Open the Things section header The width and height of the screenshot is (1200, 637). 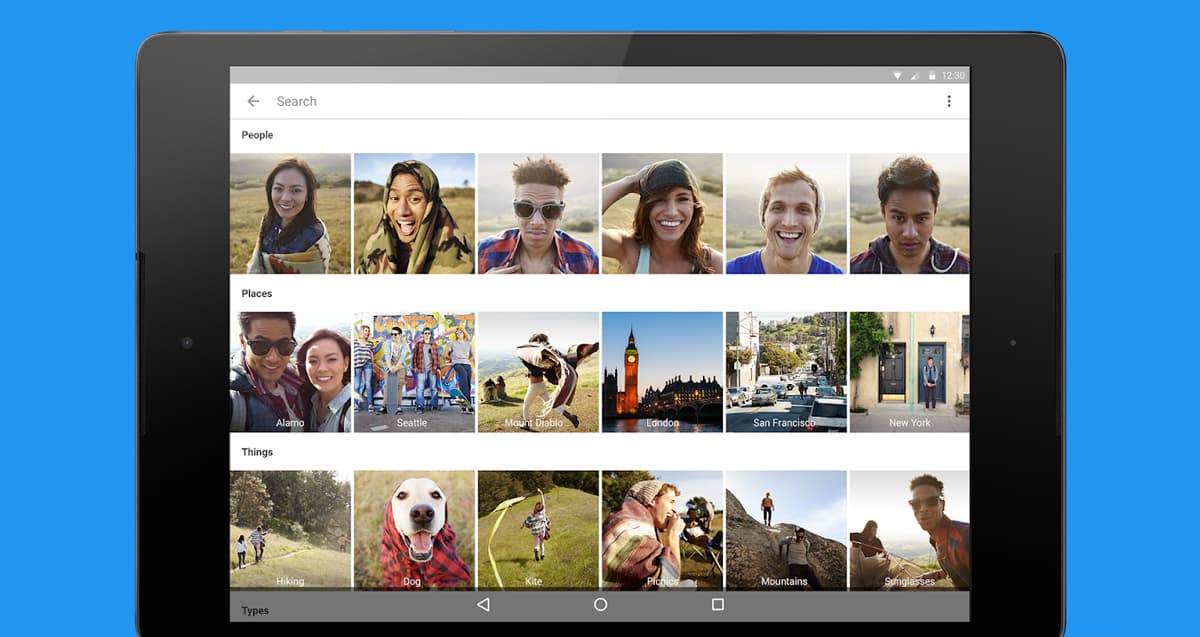pos(257,452)
